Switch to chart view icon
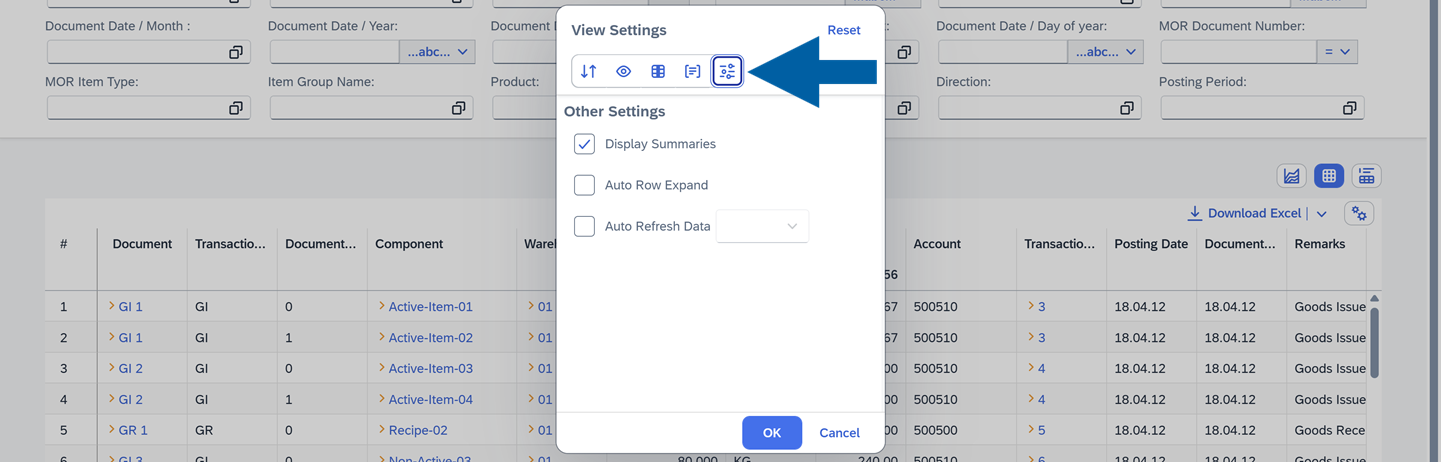 (1292, 176)
